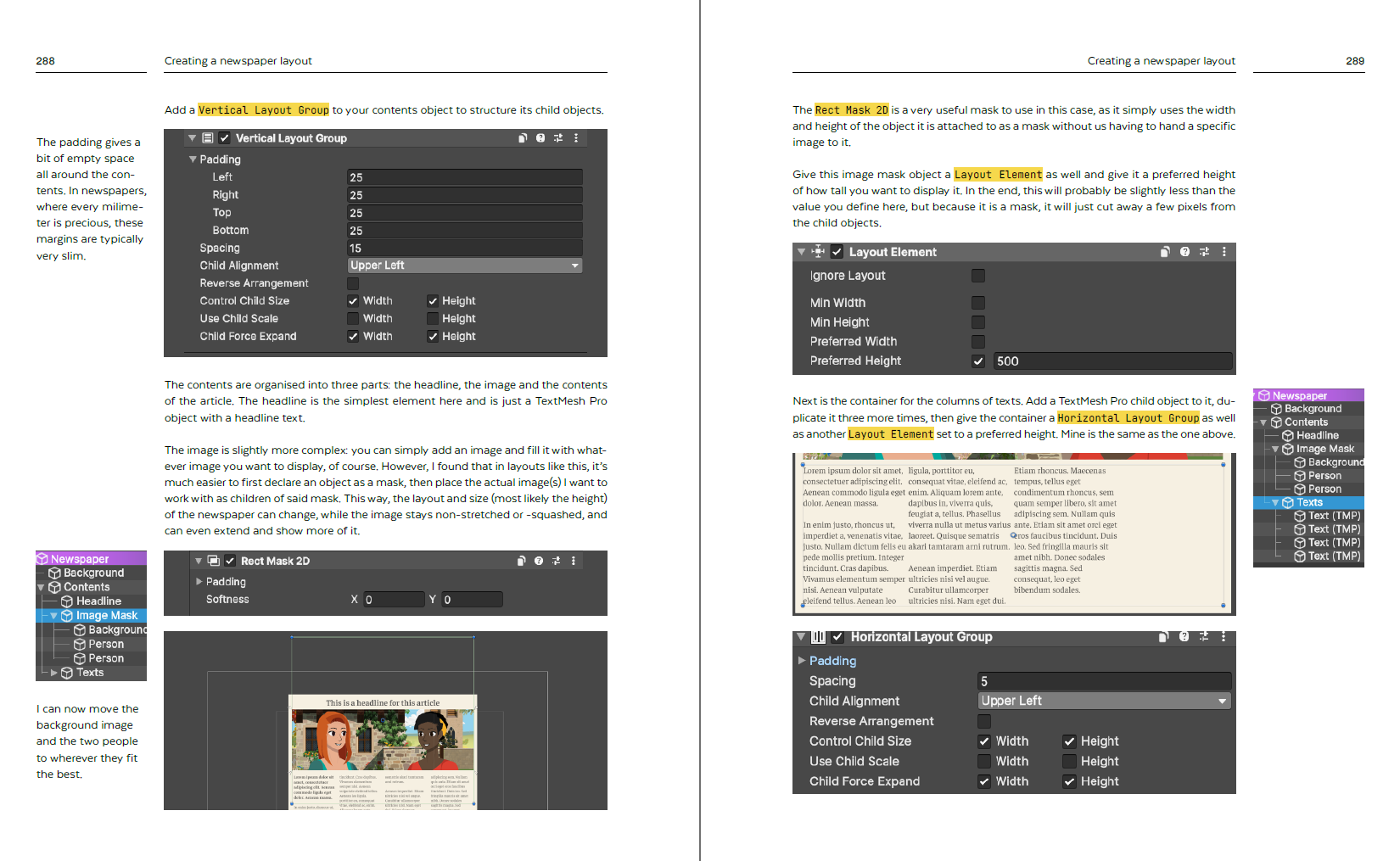Click Rect Mask 2D component icon

[214, 561]
